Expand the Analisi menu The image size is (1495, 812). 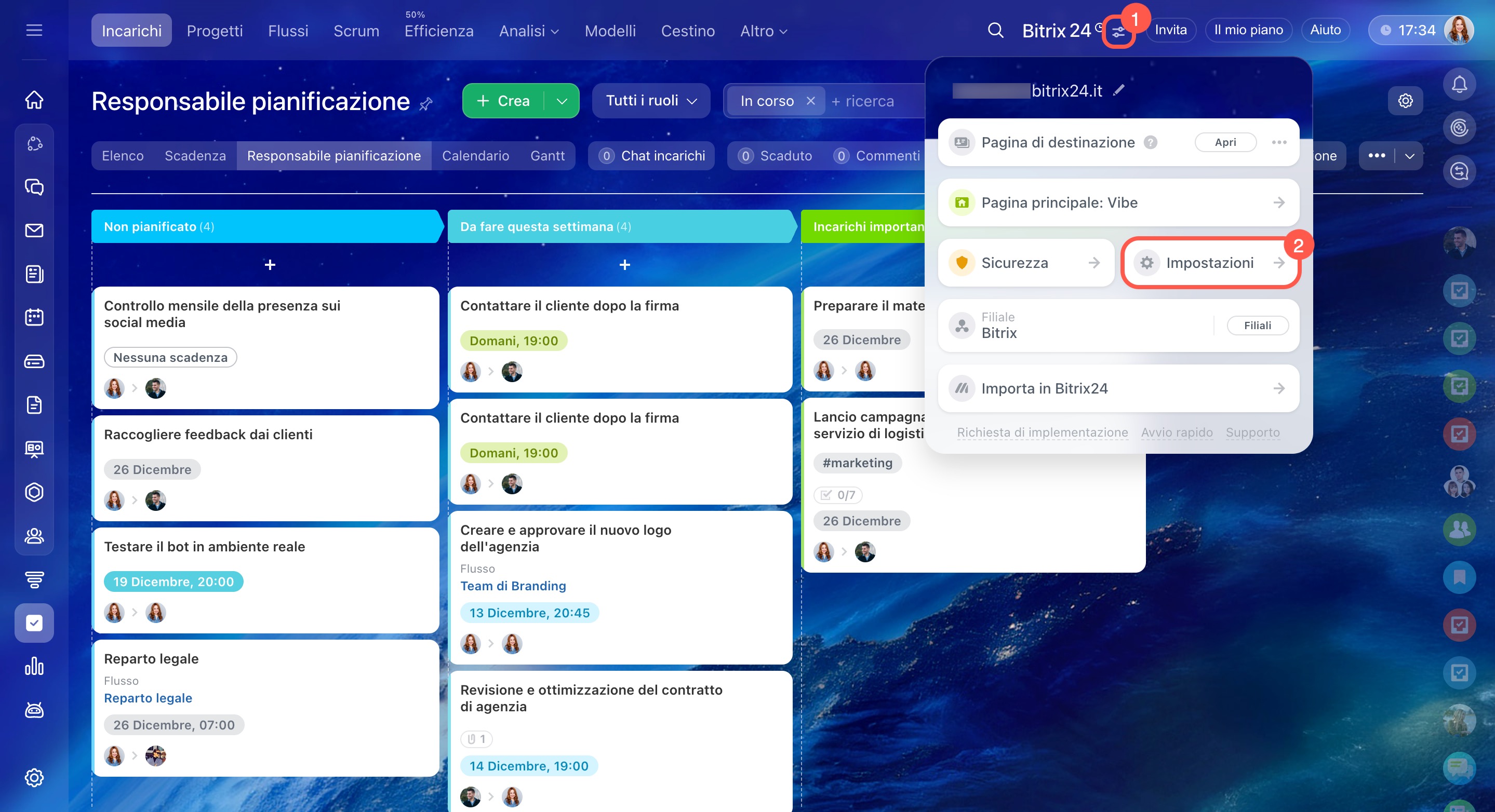click(528, 31)
